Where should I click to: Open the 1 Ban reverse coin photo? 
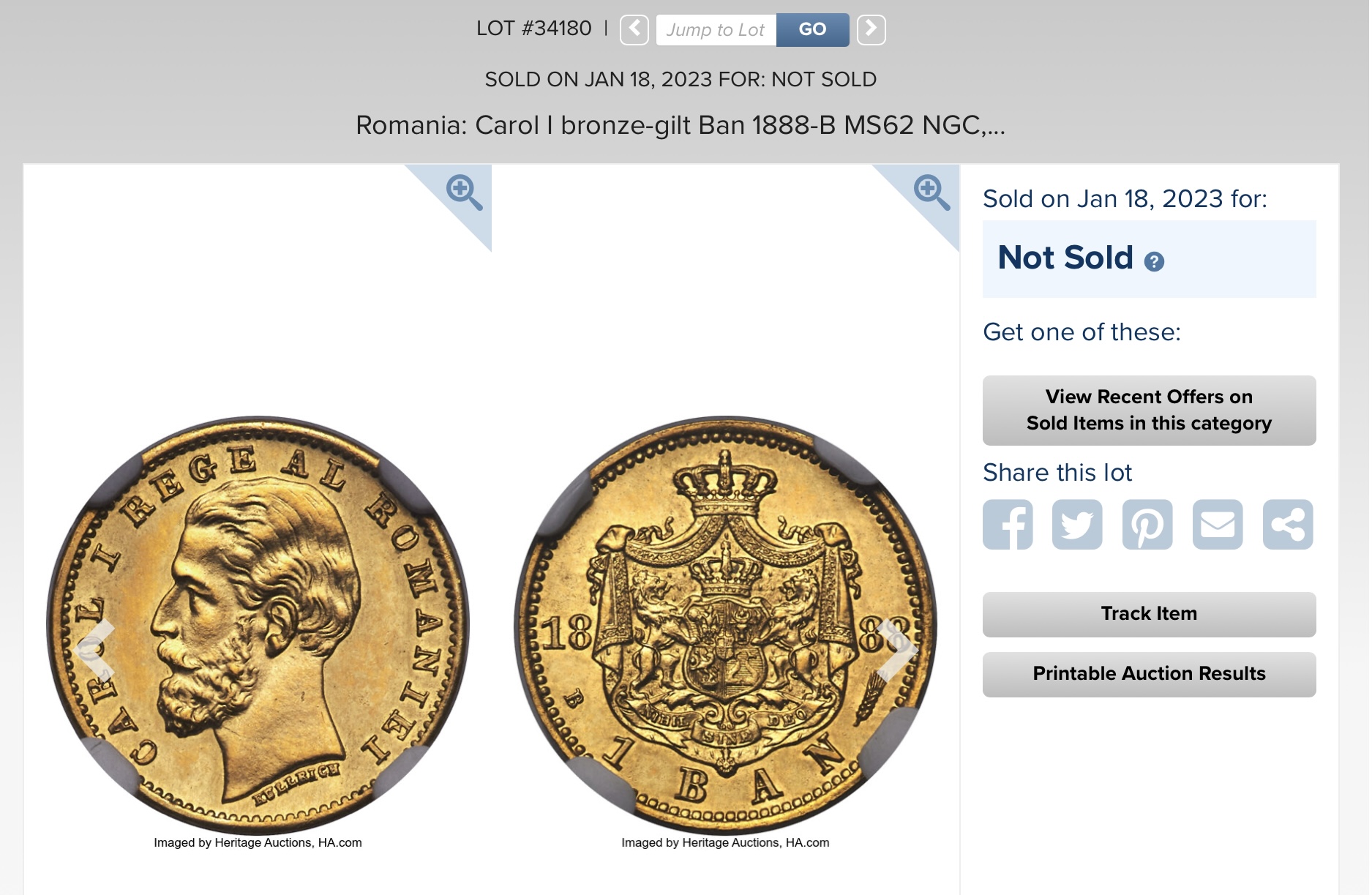tap(725, 625)
